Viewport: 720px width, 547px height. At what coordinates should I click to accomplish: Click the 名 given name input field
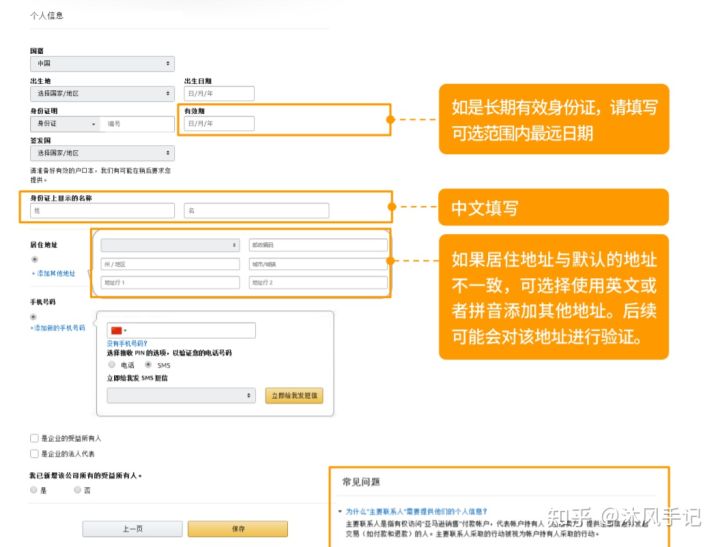click(256, 211)
